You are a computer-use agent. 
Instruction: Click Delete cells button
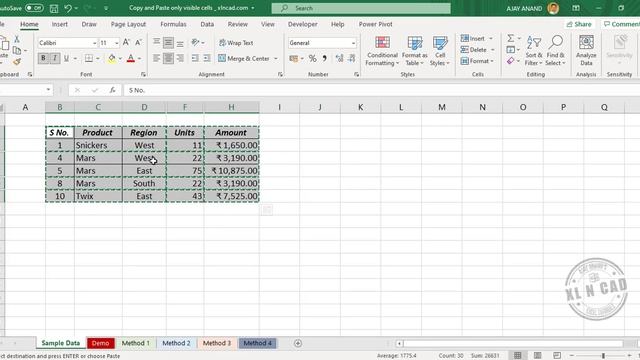tap(474, 49)
